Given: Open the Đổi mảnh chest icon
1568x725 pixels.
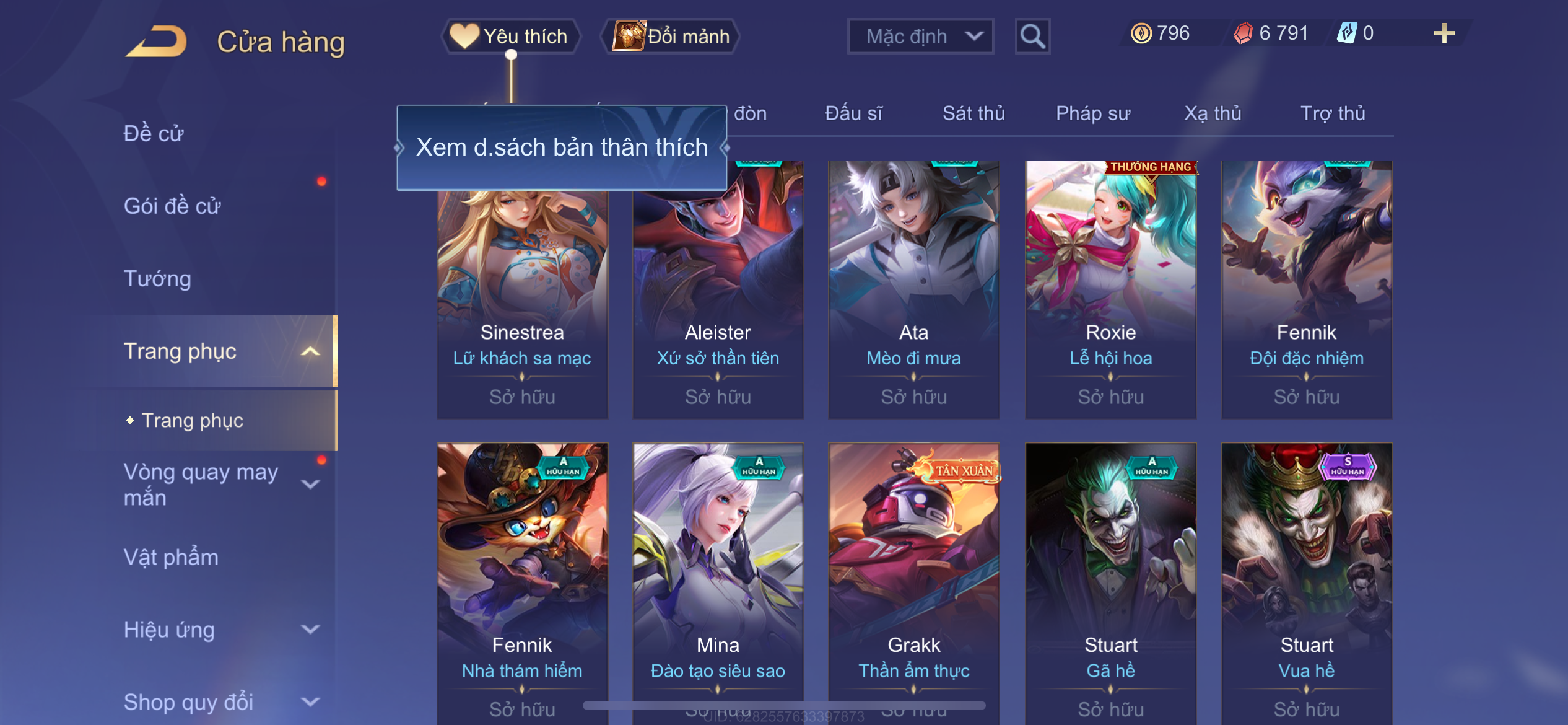Looking at the screenshot, I should click(629, 35).
